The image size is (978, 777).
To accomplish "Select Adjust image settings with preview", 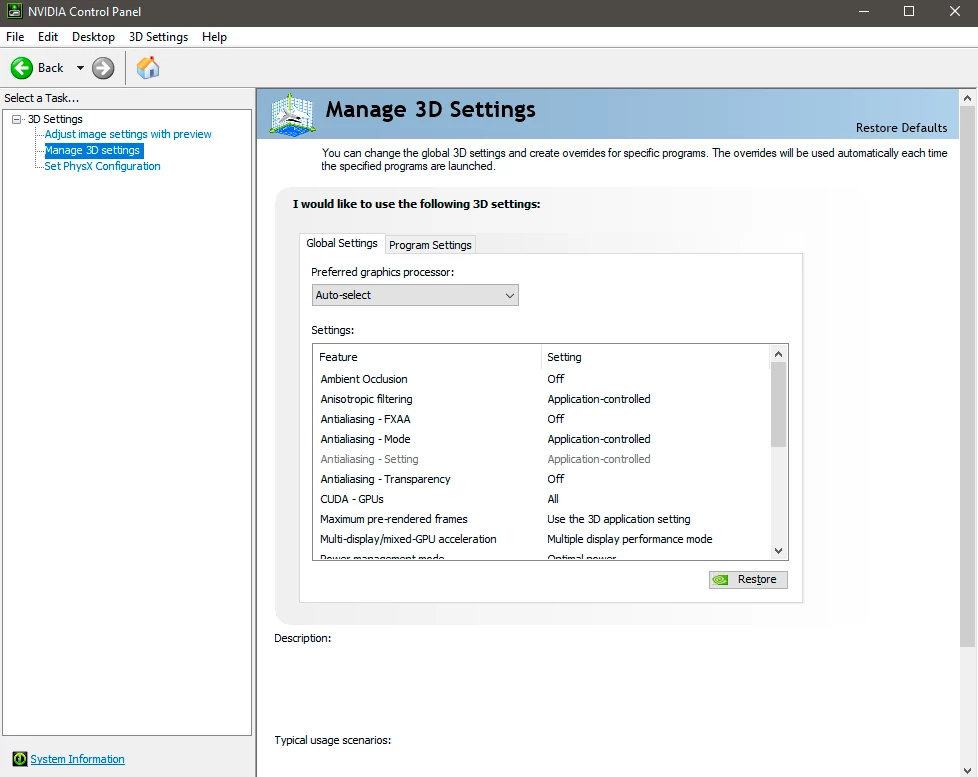I will (128, 134).
